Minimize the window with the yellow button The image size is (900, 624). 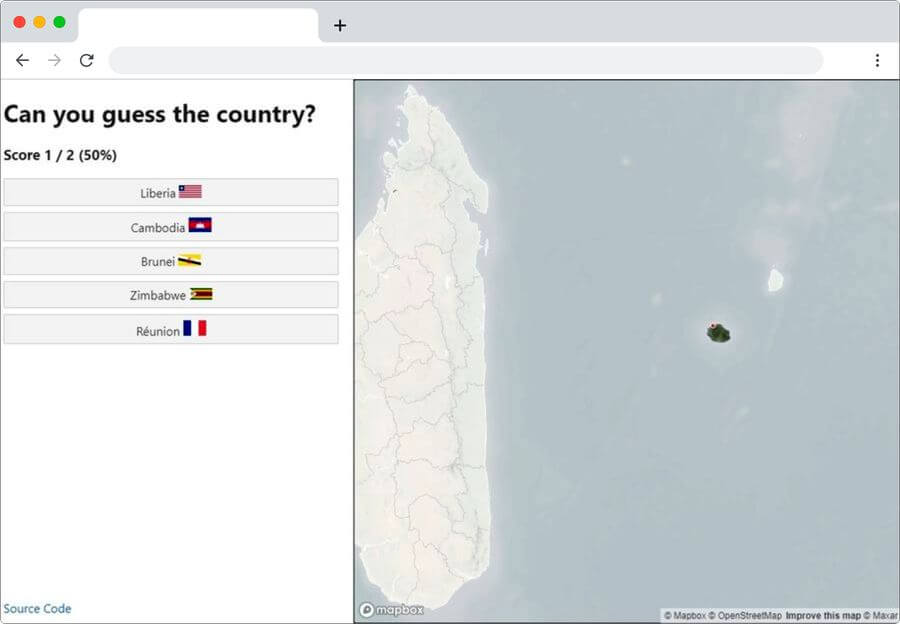[x=39, y=22]
